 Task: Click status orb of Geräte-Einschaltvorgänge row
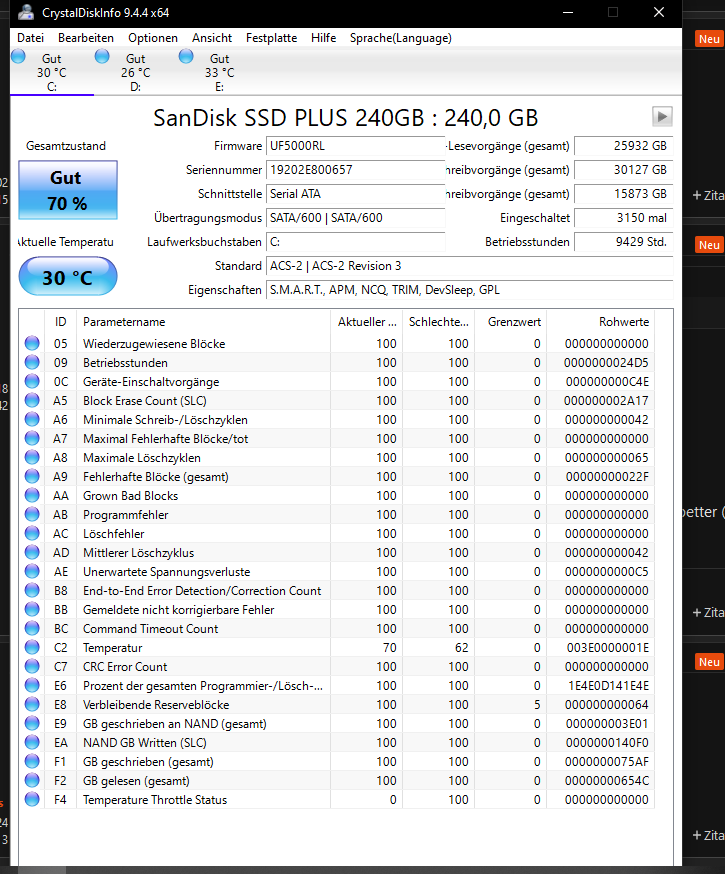coord(32,381)
